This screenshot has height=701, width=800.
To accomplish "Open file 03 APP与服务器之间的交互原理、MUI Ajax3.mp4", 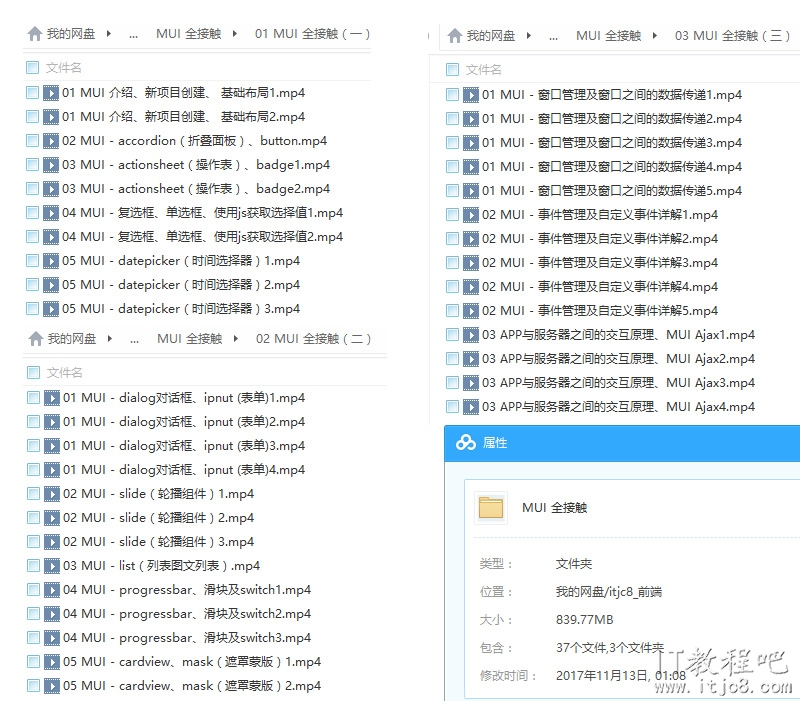I will pos(618,383).
